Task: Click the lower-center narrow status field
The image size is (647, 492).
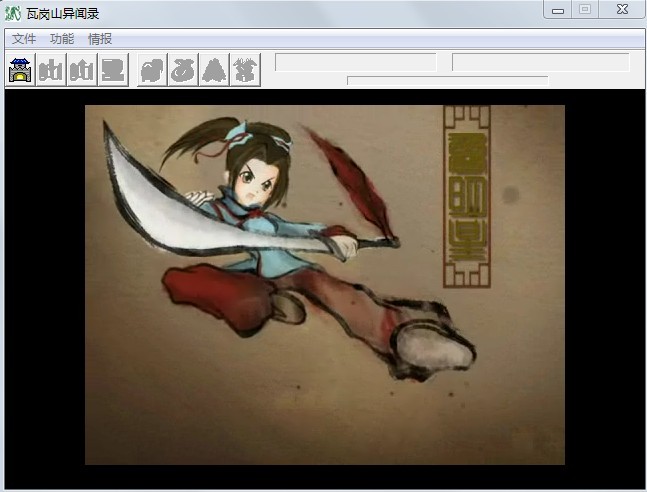Action: (x=448, y=80)
